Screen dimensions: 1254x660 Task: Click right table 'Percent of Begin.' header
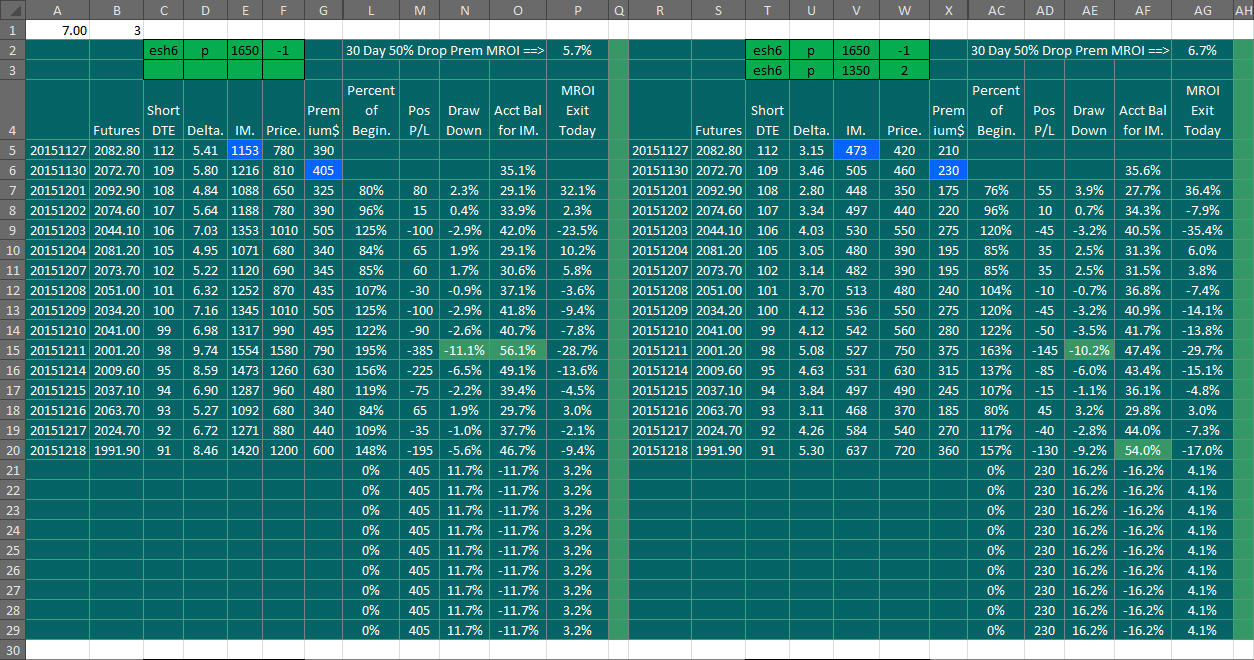coord(996,110)
